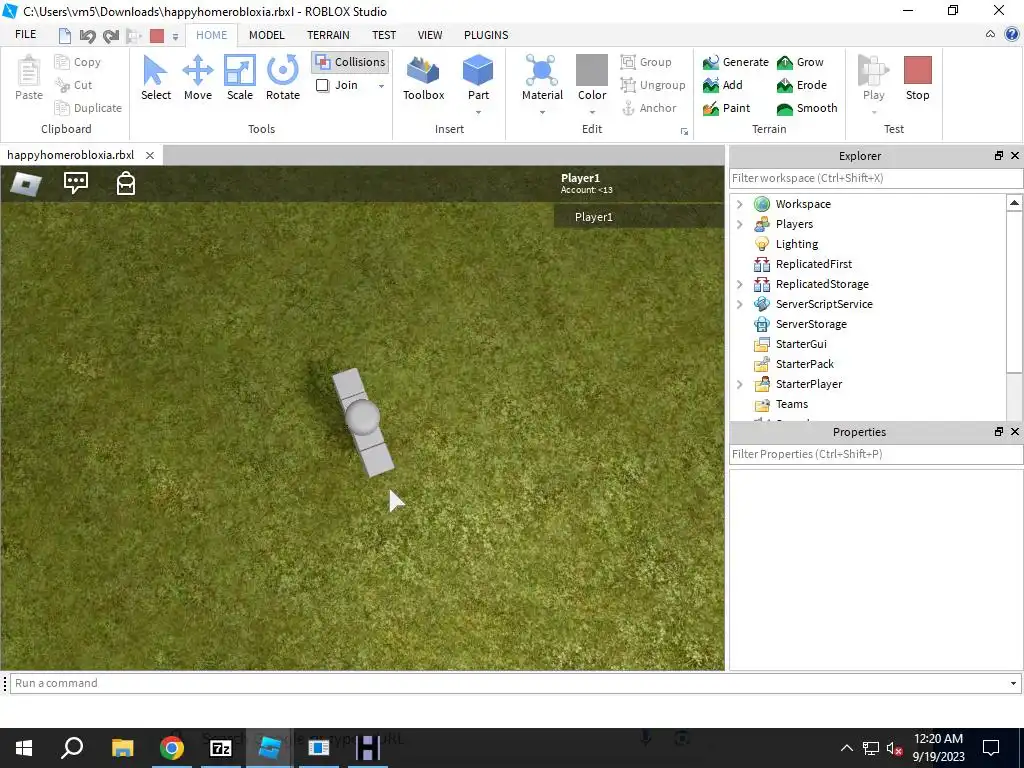This screenshot has width=1024, height=768.
Task: Open the FILE menu
Action: tap(25, 35)
